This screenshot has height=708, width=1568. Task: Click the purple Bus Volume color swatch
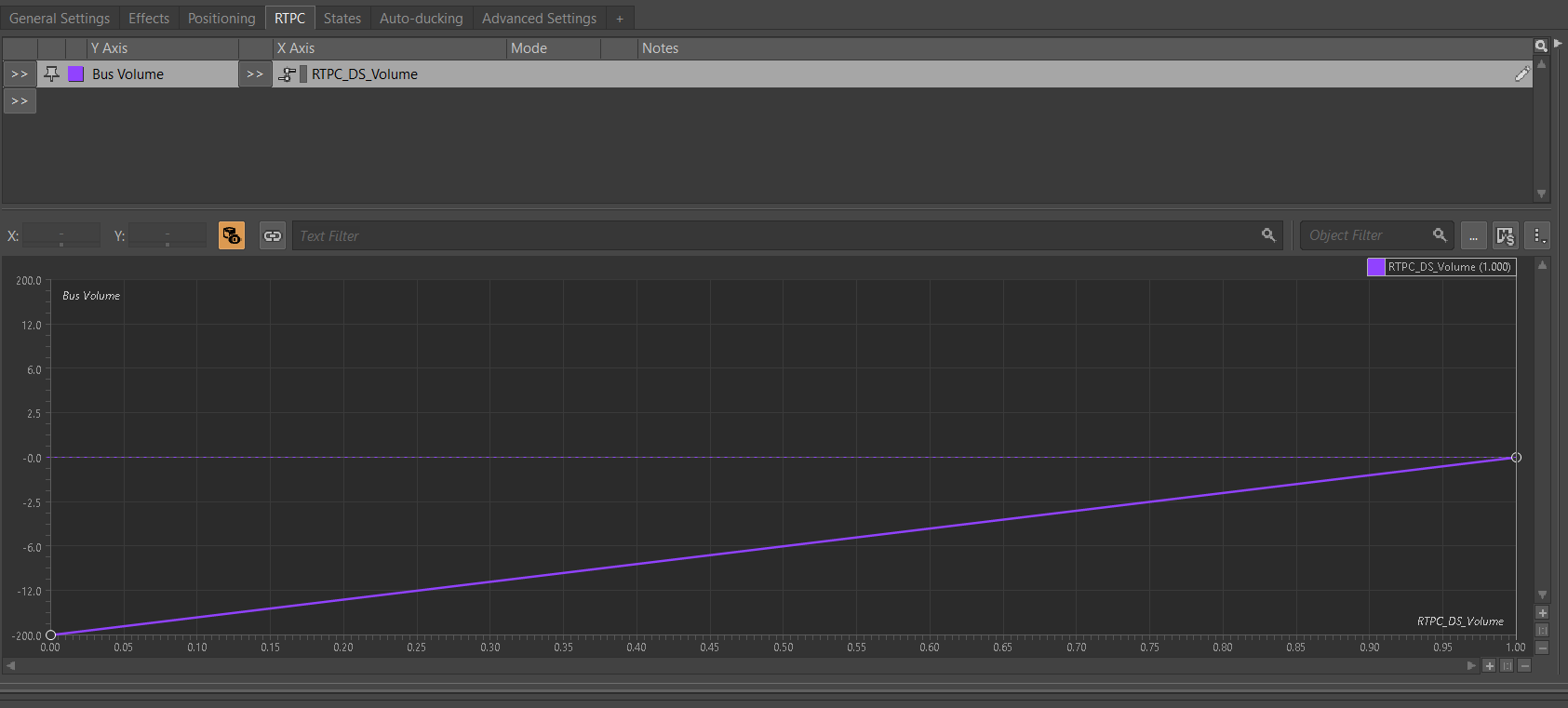pyautogui.click(x=76, y=74)
